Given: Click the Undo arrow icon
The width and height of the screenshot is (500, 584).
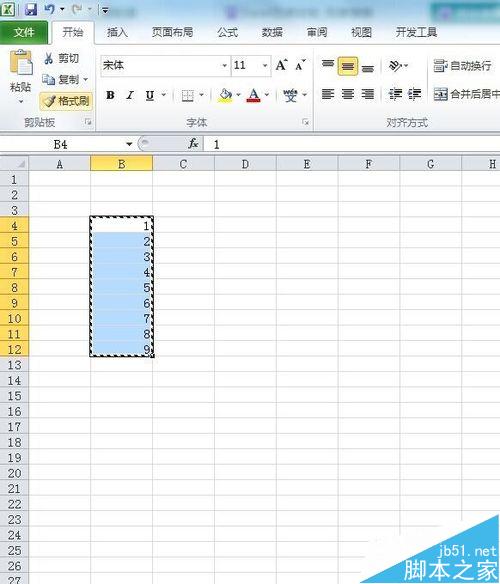Looking at the screenshot, I should pos(49,9).
